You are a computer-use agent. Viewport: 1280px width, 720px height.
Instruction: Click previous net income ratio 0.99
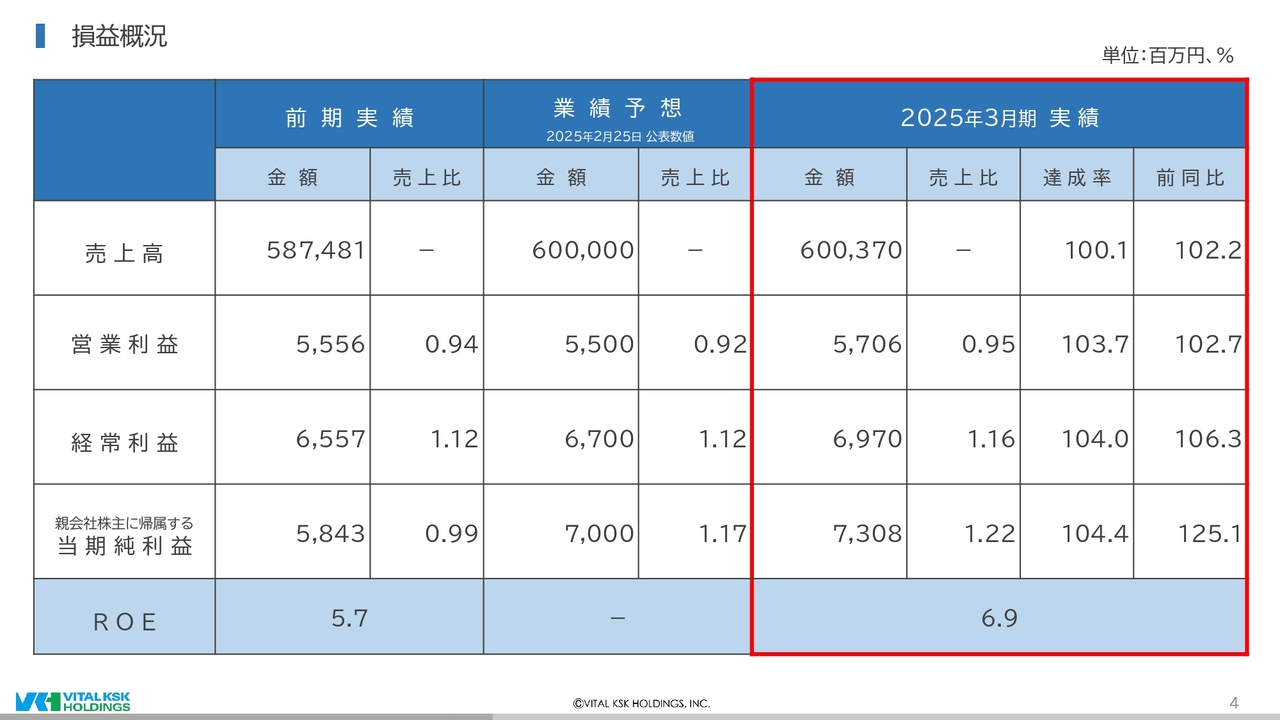452,534
